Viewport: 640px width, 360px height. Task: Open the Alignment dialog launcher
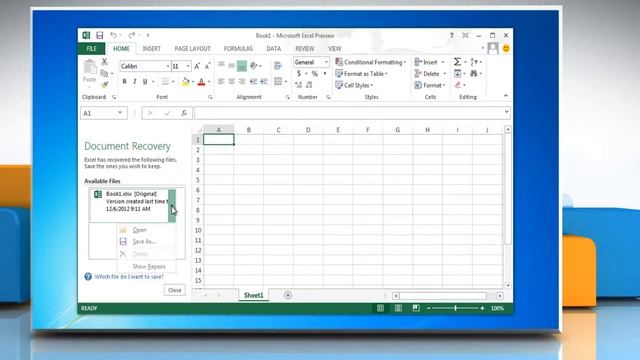pos(288,97)
